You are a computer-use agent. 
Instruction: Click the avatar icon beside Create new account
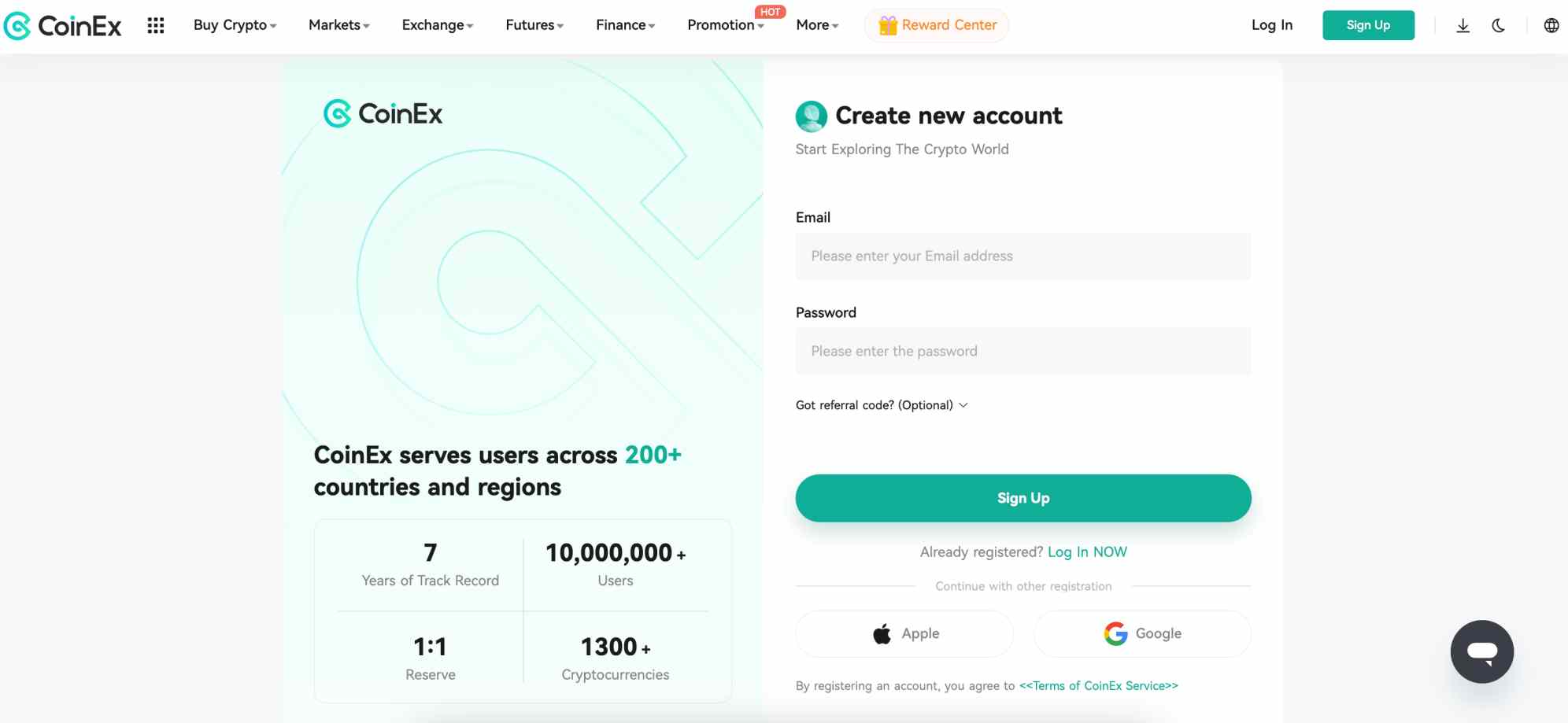coord(811,116)
